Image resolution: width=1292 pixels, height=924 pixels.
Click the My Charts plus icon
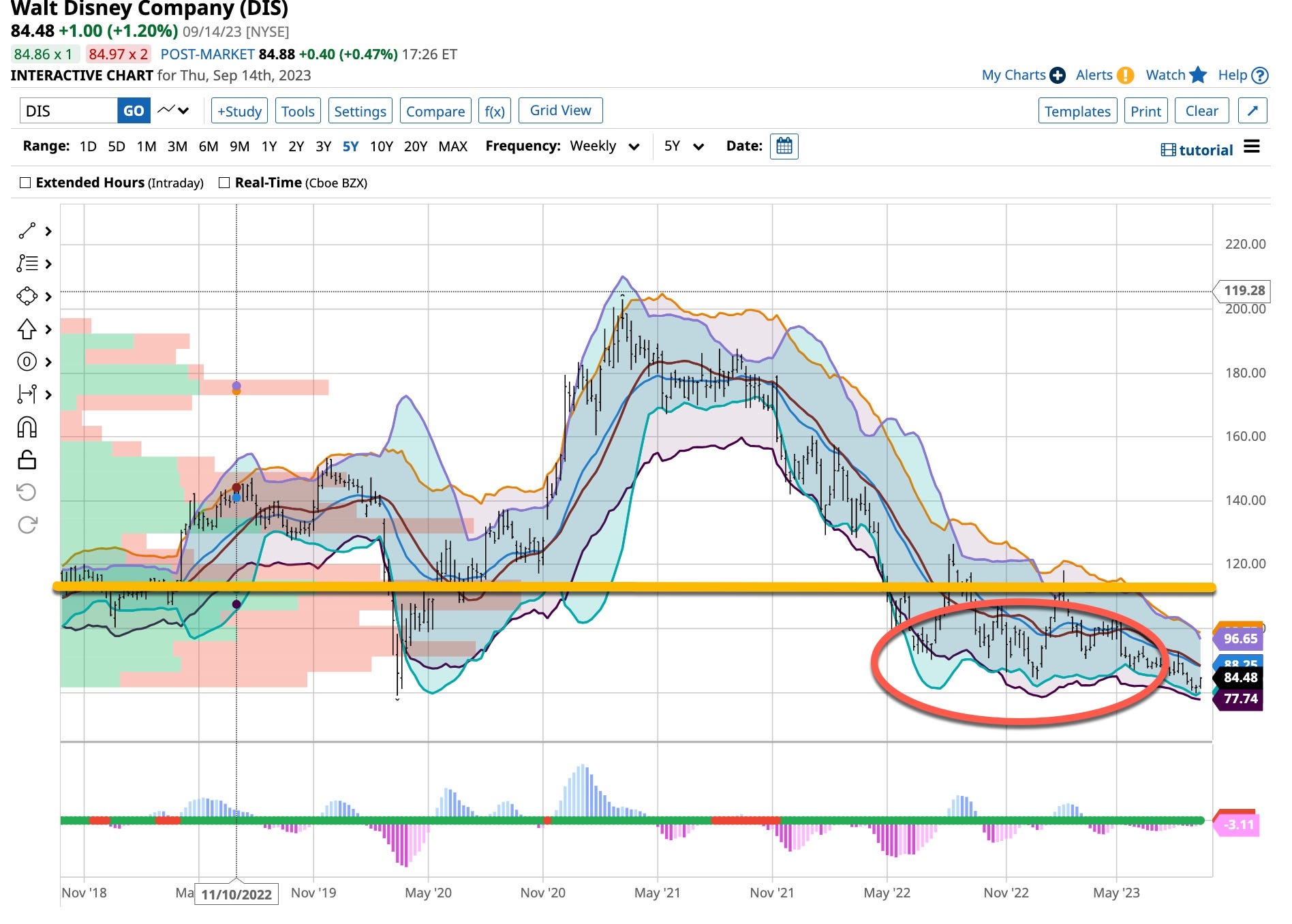pyautogui.click(x=1057, y=75)
